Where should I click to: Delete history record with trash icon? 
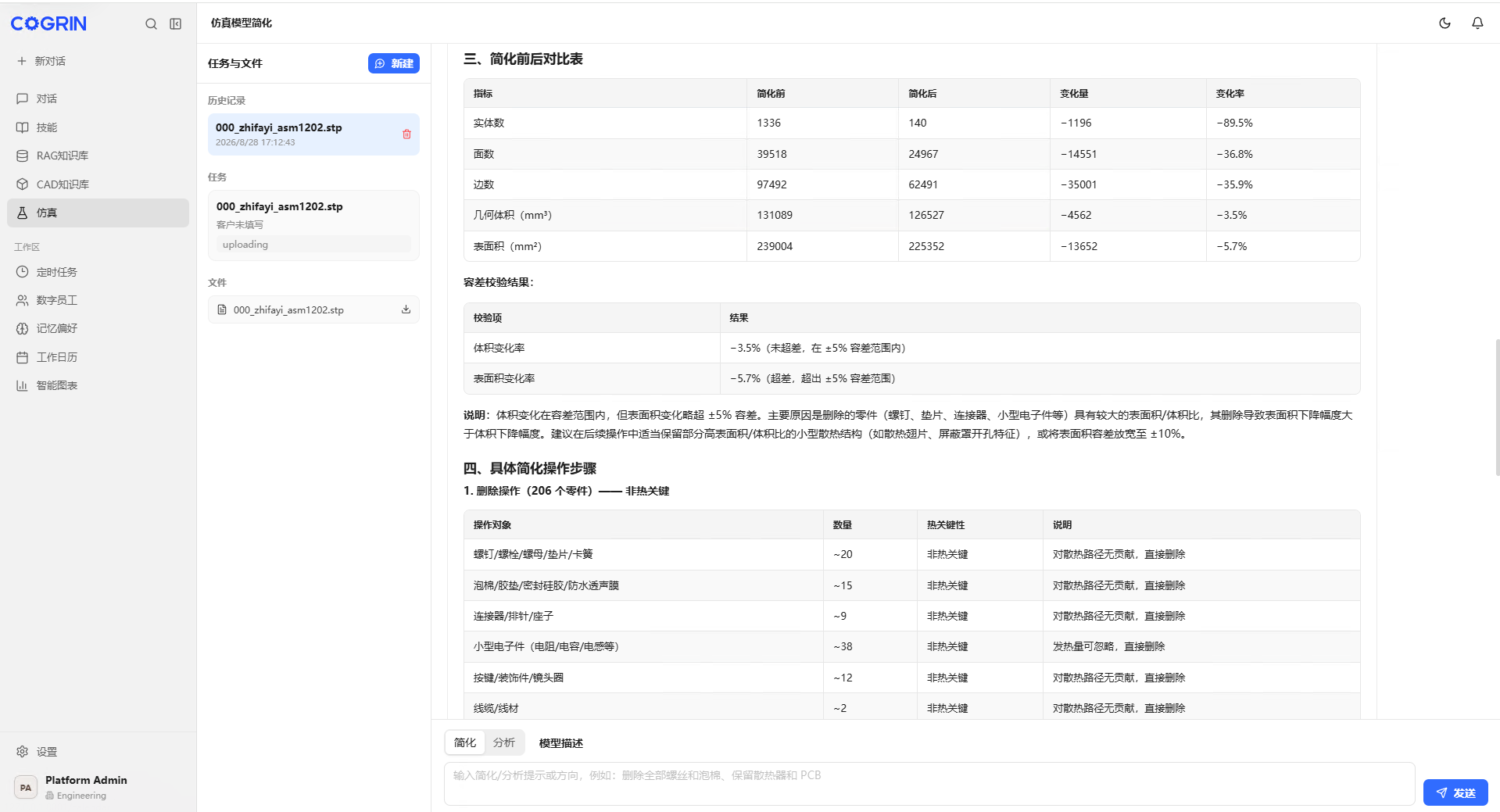406,134
